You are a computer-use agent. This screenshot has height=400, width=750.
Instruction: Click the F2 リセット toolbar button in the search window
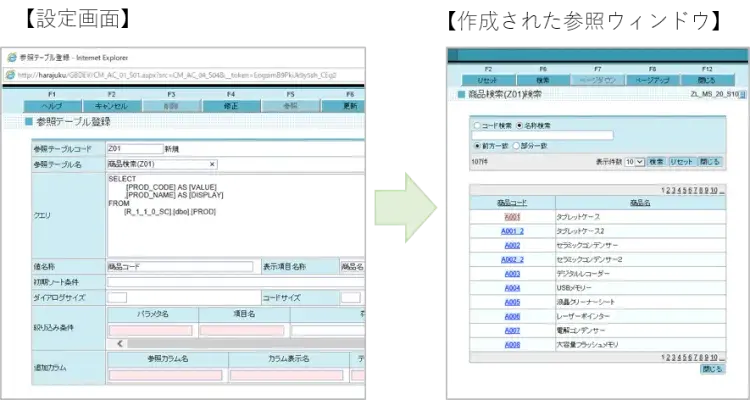488,80
